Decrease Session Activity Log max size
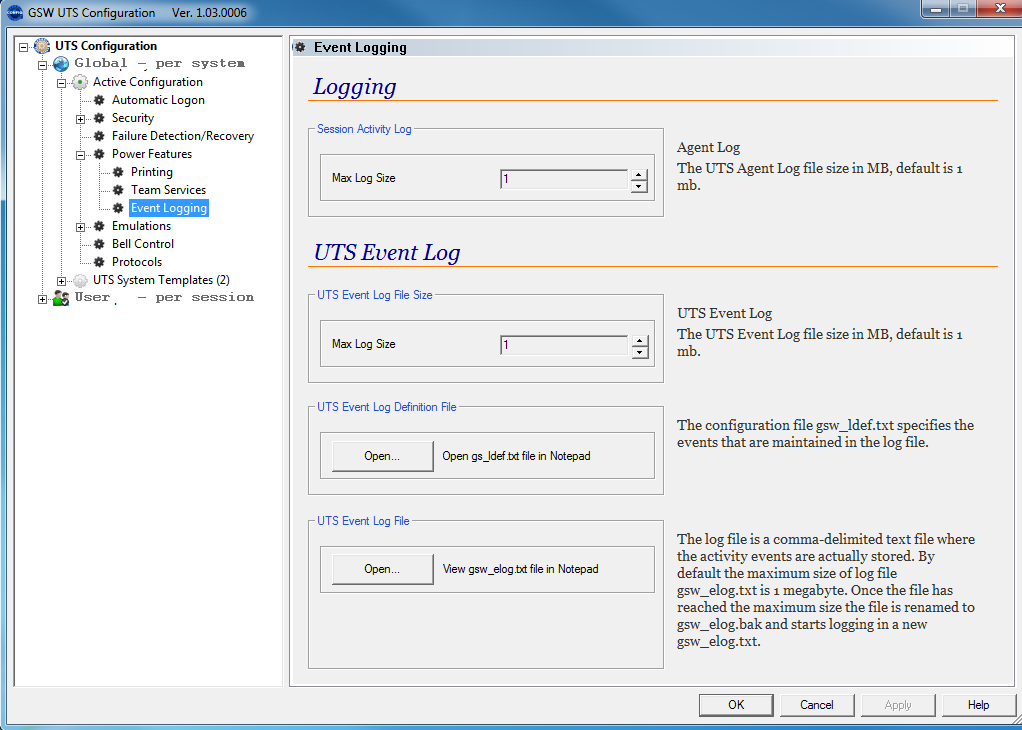Screen dimensions: 1022x730 (x=639, y=186)
